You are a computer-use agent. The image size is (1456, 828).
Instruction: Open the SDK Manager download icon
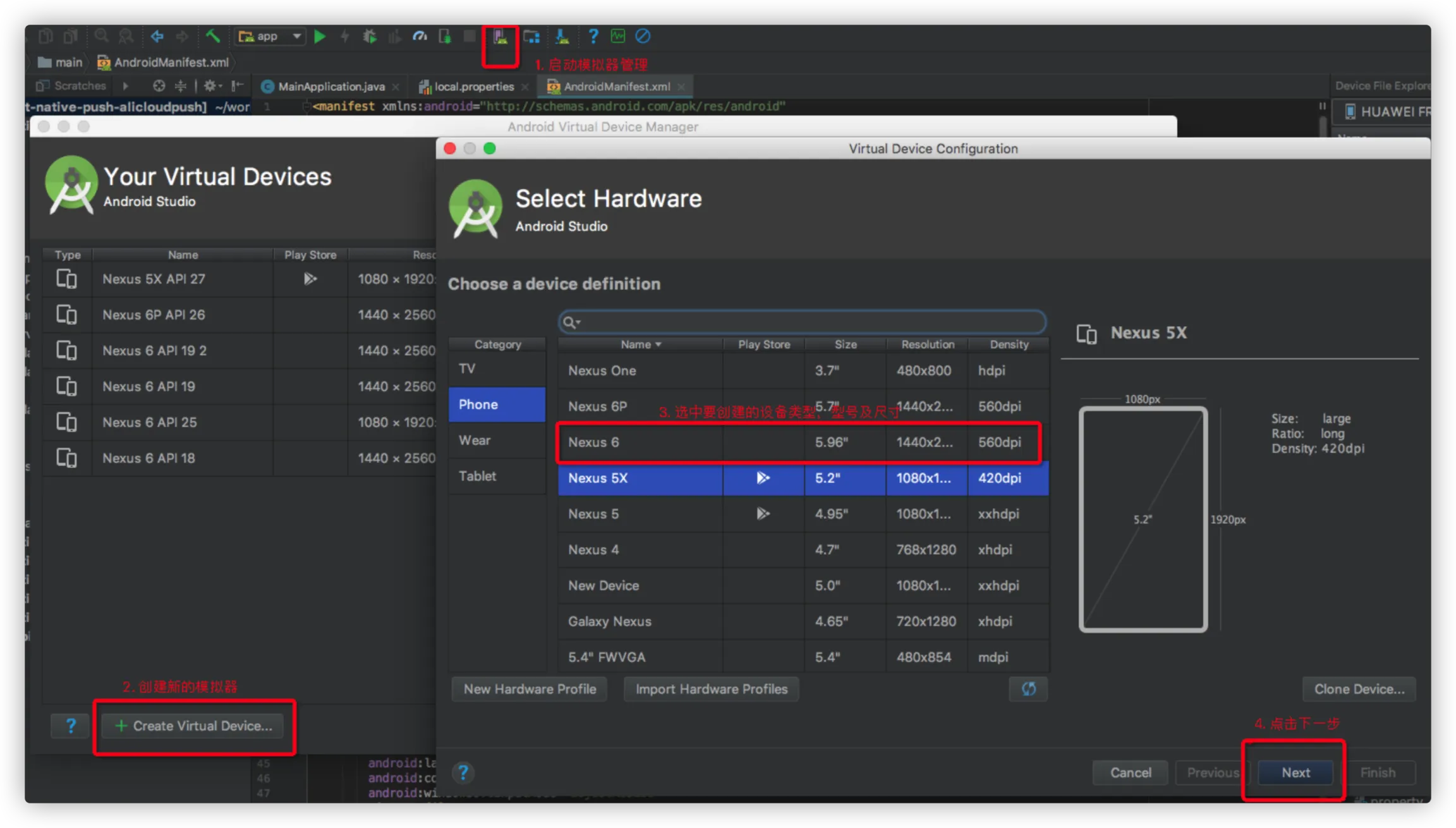(x=562, y=37)
